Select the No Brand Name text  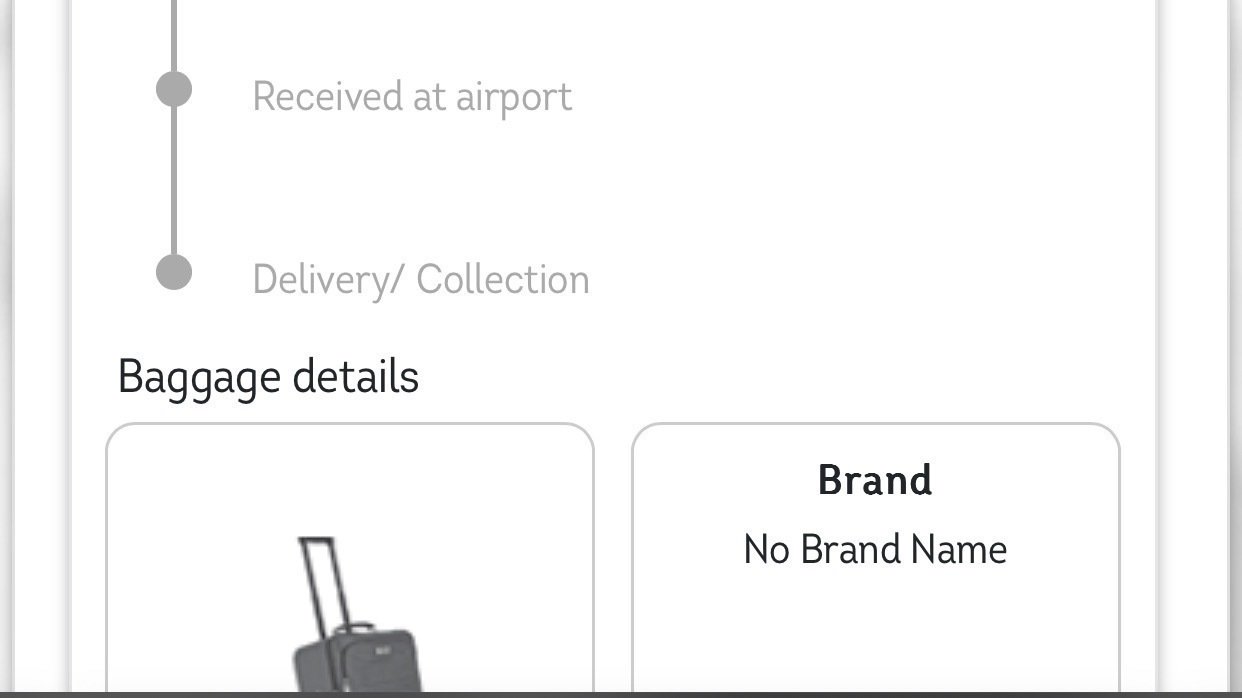point(875,550)
